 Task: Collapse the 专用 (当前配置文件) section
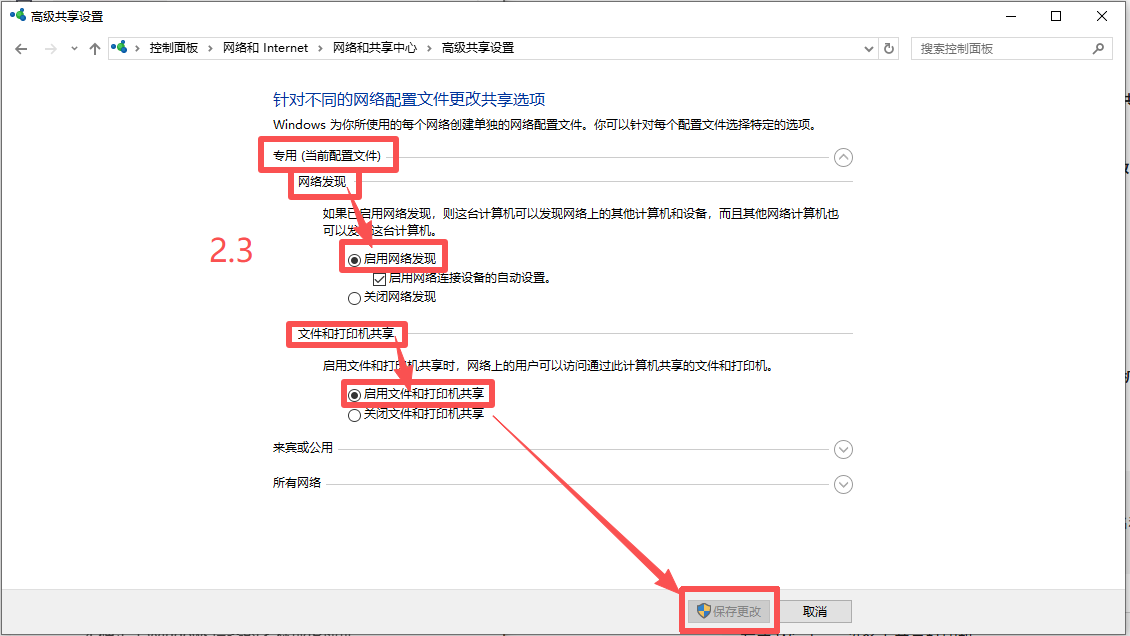point(843,157)
